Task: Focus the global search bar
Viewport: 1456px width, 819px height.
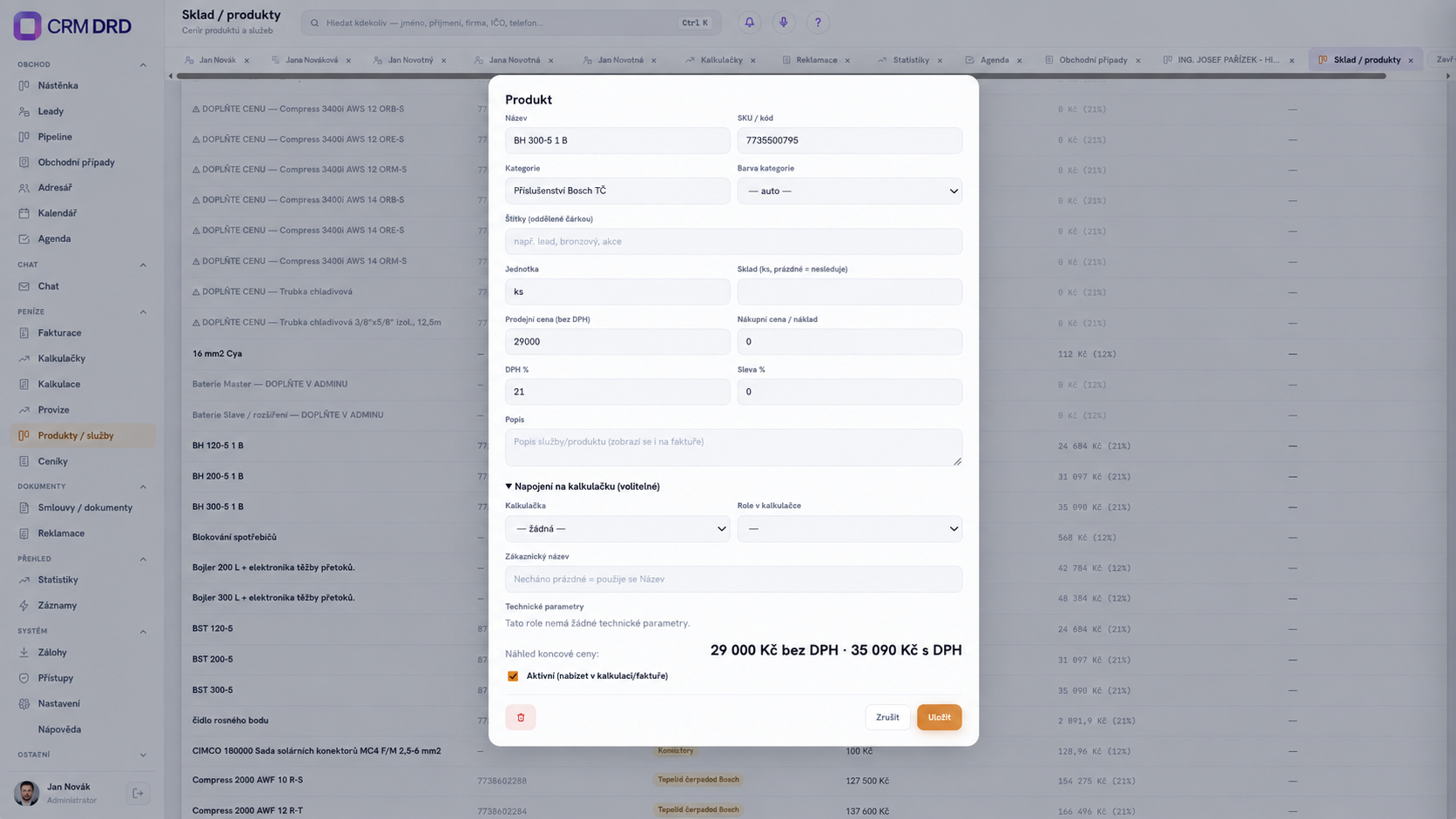Action: click(x=511, y=23)
